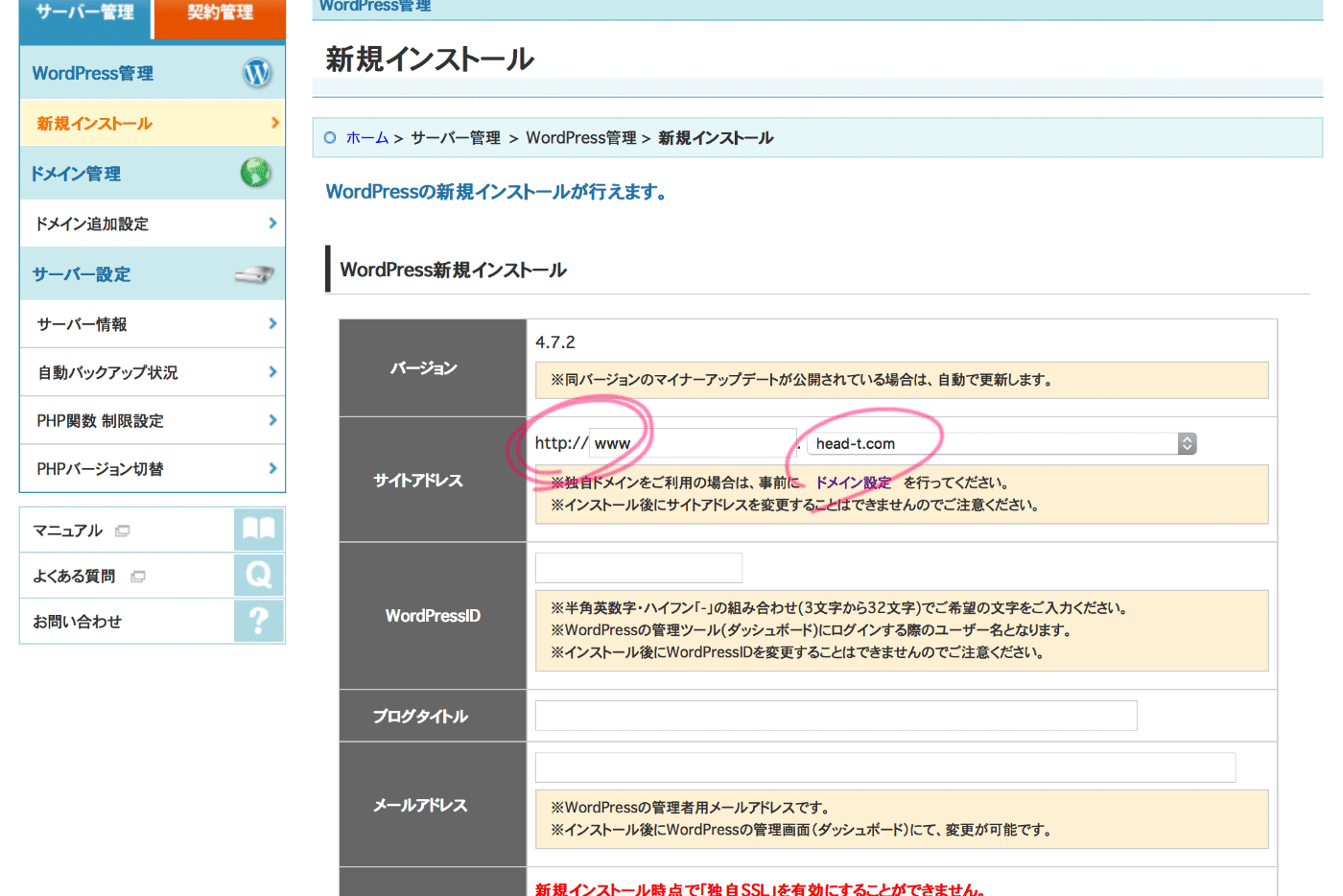The width and height of the screenshot is (1343, 896).
Task: Click external window icon next to よくある質問
Action: (138, 577)
